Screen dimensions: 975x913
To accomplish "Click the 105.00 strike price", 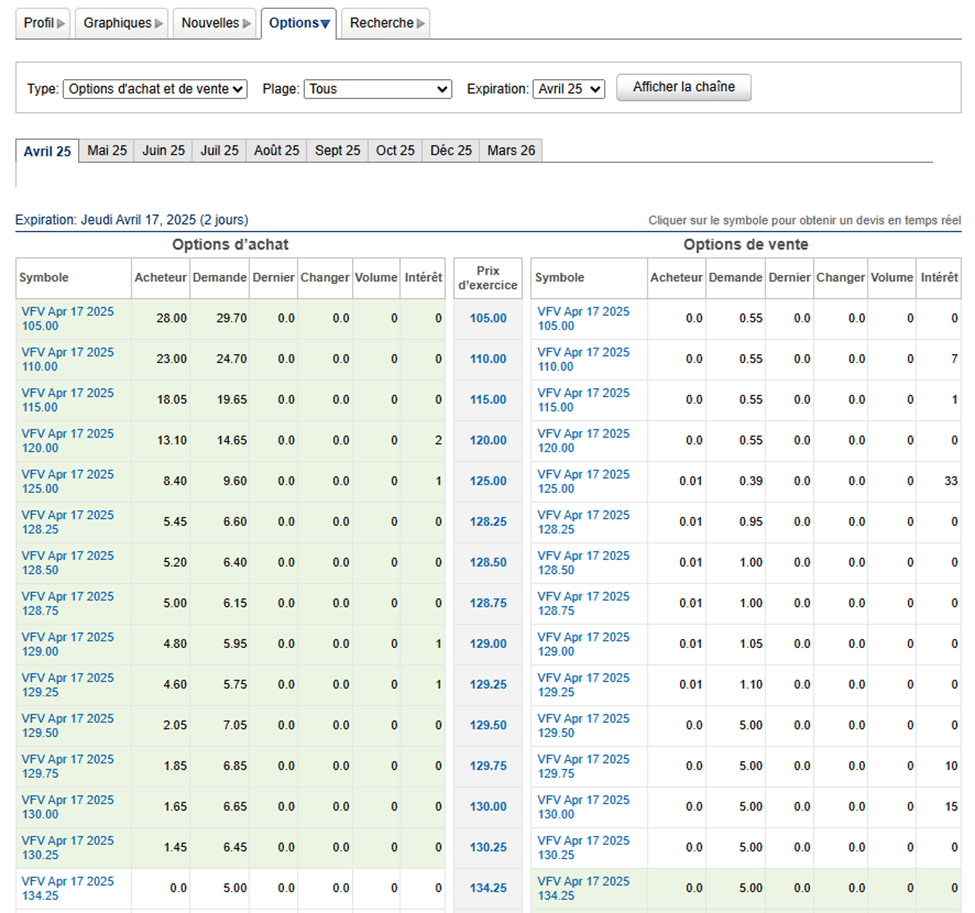I will [x=488, y=318].
